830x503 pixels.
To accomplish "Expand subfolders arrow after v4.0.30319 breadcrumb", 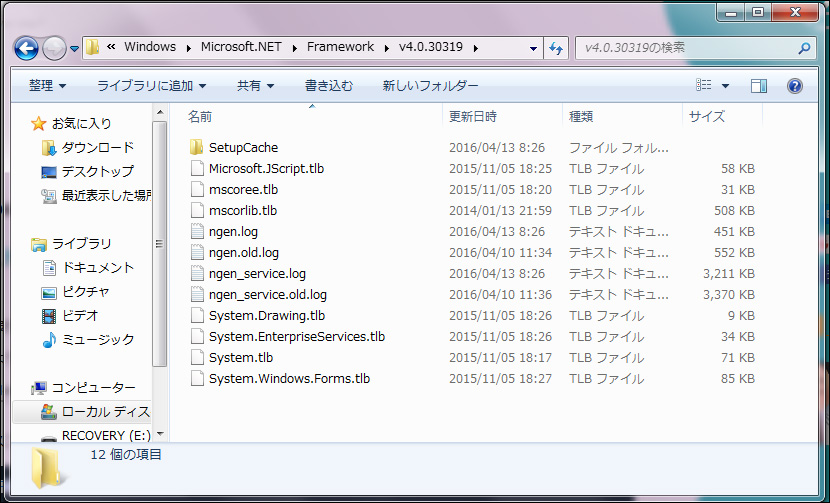I will (x=476, y=48).
